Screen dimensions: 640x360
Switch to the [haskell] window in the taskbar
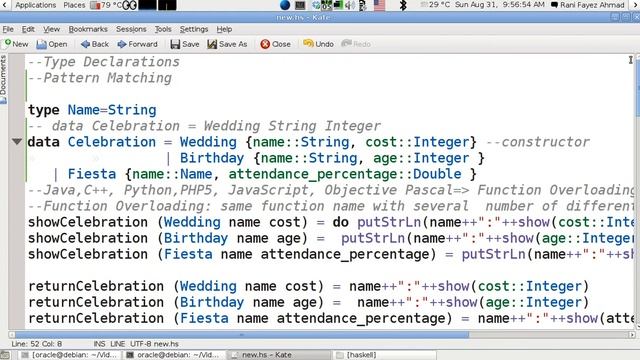(x=385, y=355)
